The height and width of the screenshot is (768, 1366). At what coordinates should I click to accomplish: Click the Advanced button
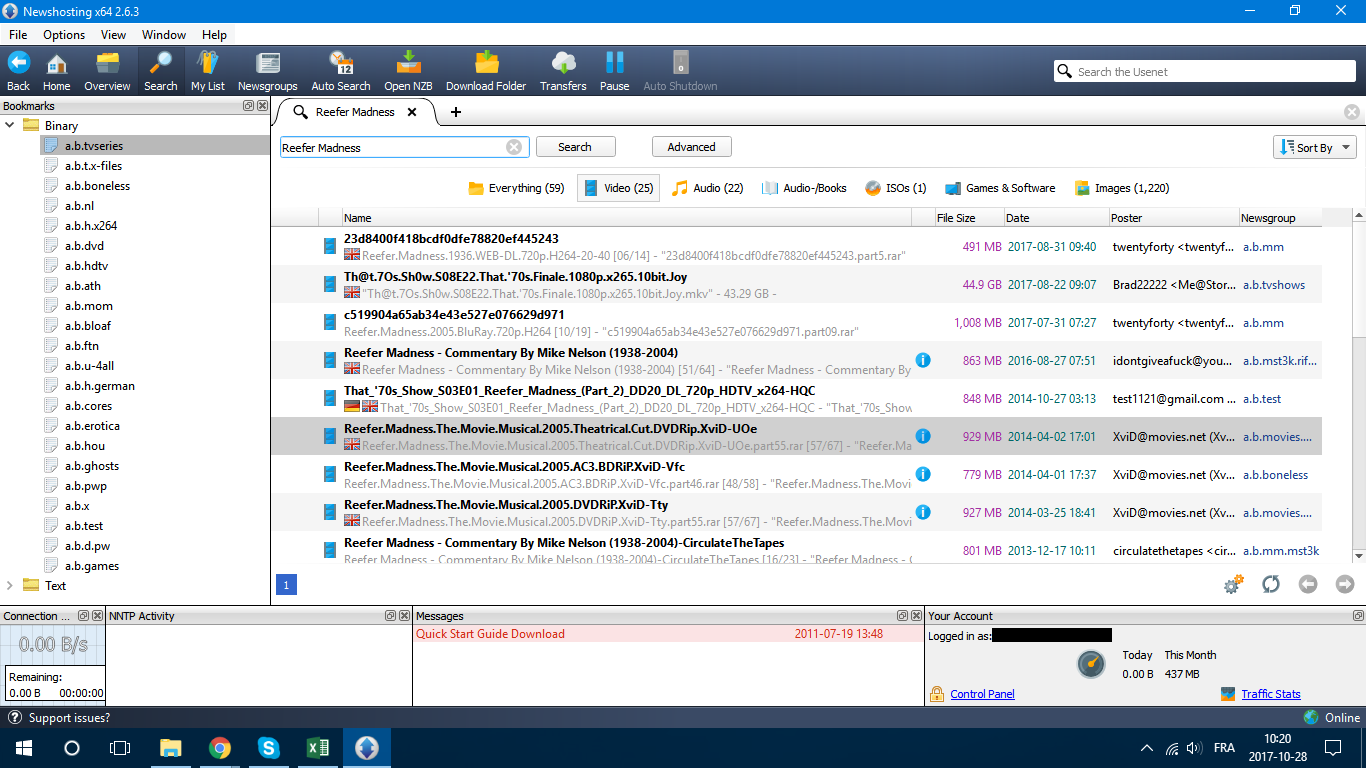point(692,147)
